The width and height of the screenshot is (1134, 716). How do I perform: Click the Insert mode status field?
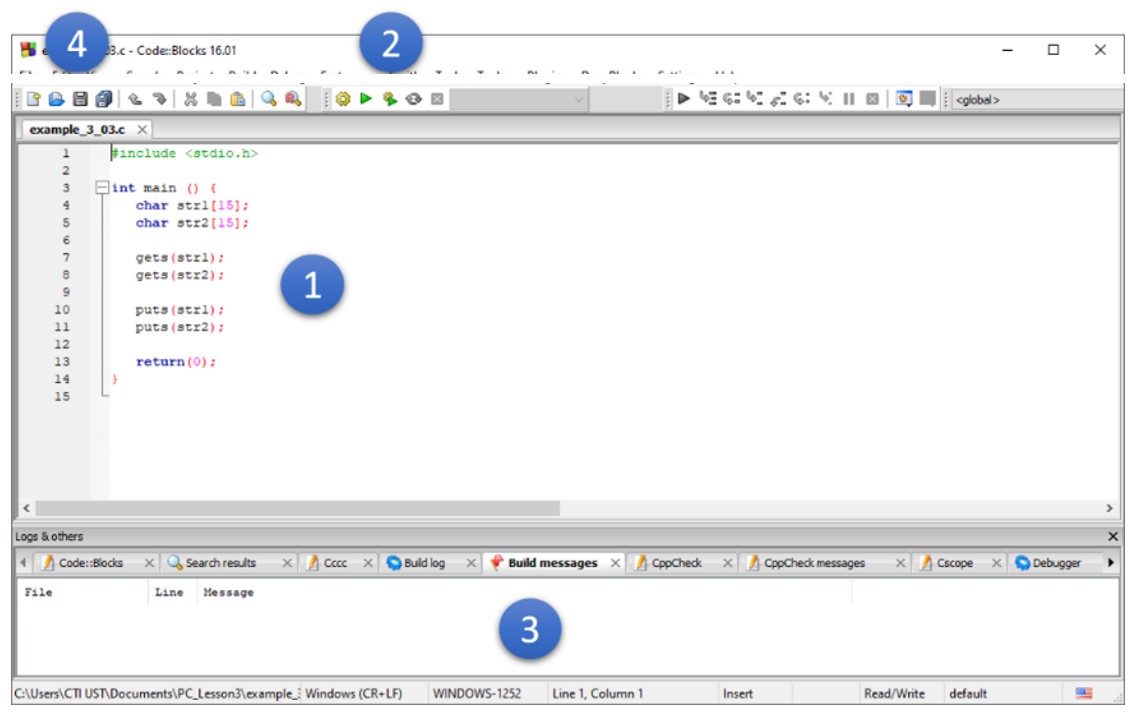pyautogui.click(x=738, y=693)
